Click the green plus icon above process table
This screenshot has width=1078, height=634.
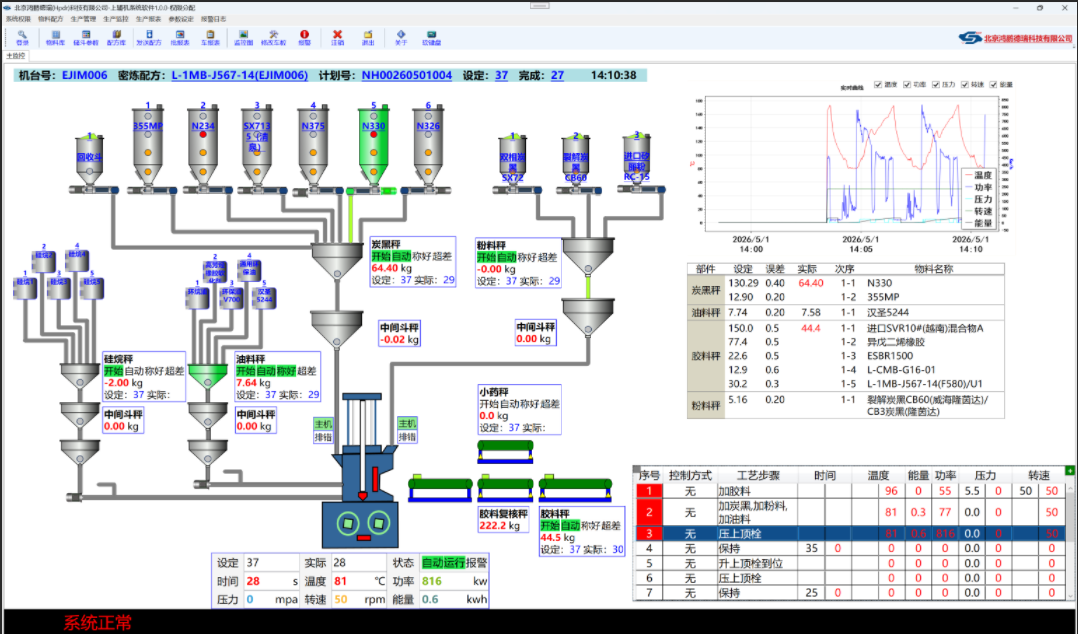(x=1069, y=470)
